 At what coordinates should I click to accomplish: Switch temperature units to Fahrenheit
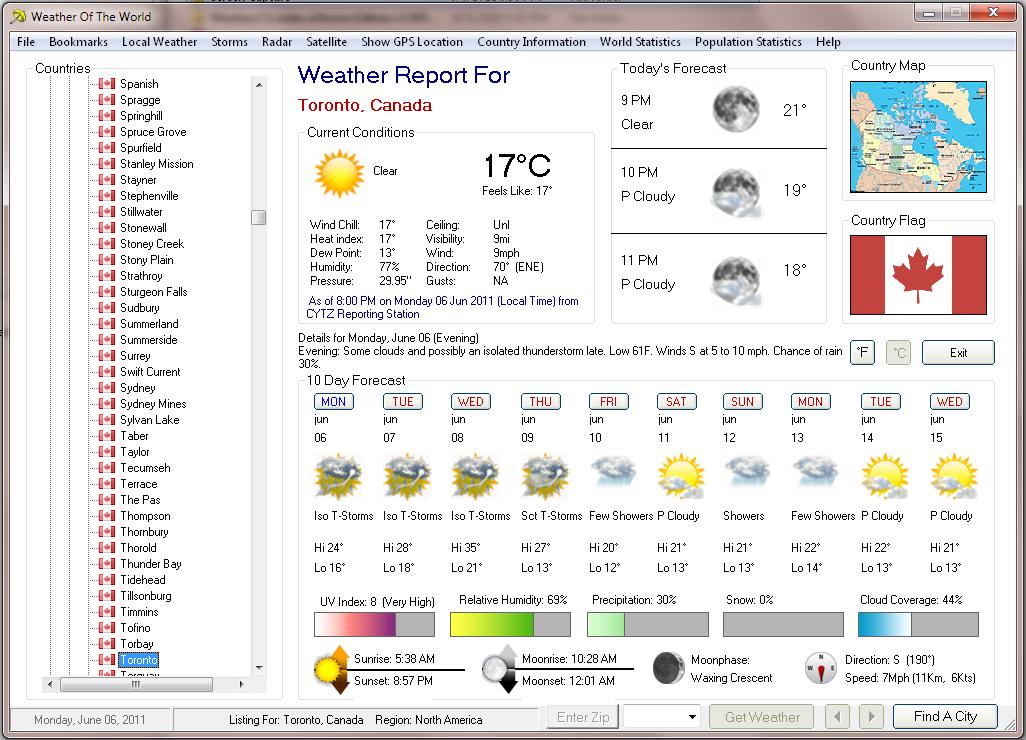862,352
